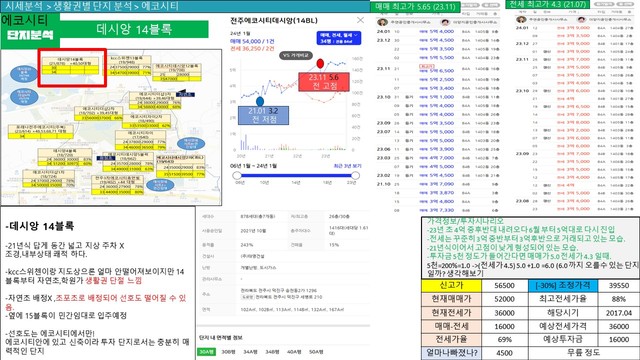Click the 현재매매가 table cell
Viewport: 640px width, 360px height.
point(451,299)
